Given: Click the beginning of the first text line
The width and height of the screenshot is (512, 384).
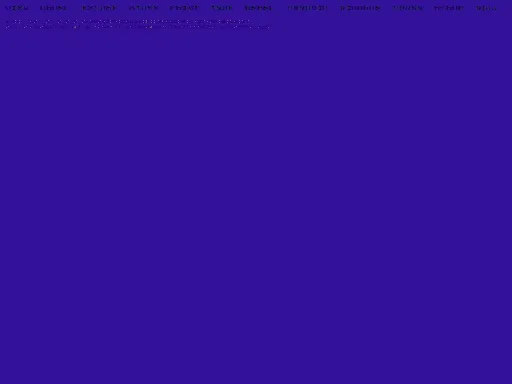Looking at the screenshot, I should tap(7, 22).
